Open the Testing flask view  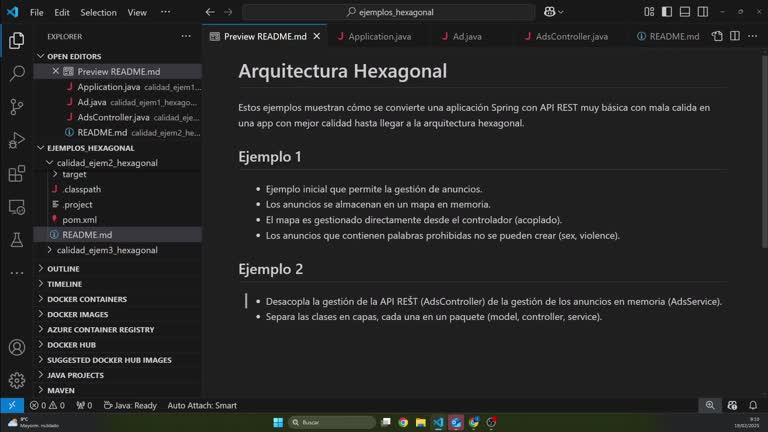coord(17,240)
